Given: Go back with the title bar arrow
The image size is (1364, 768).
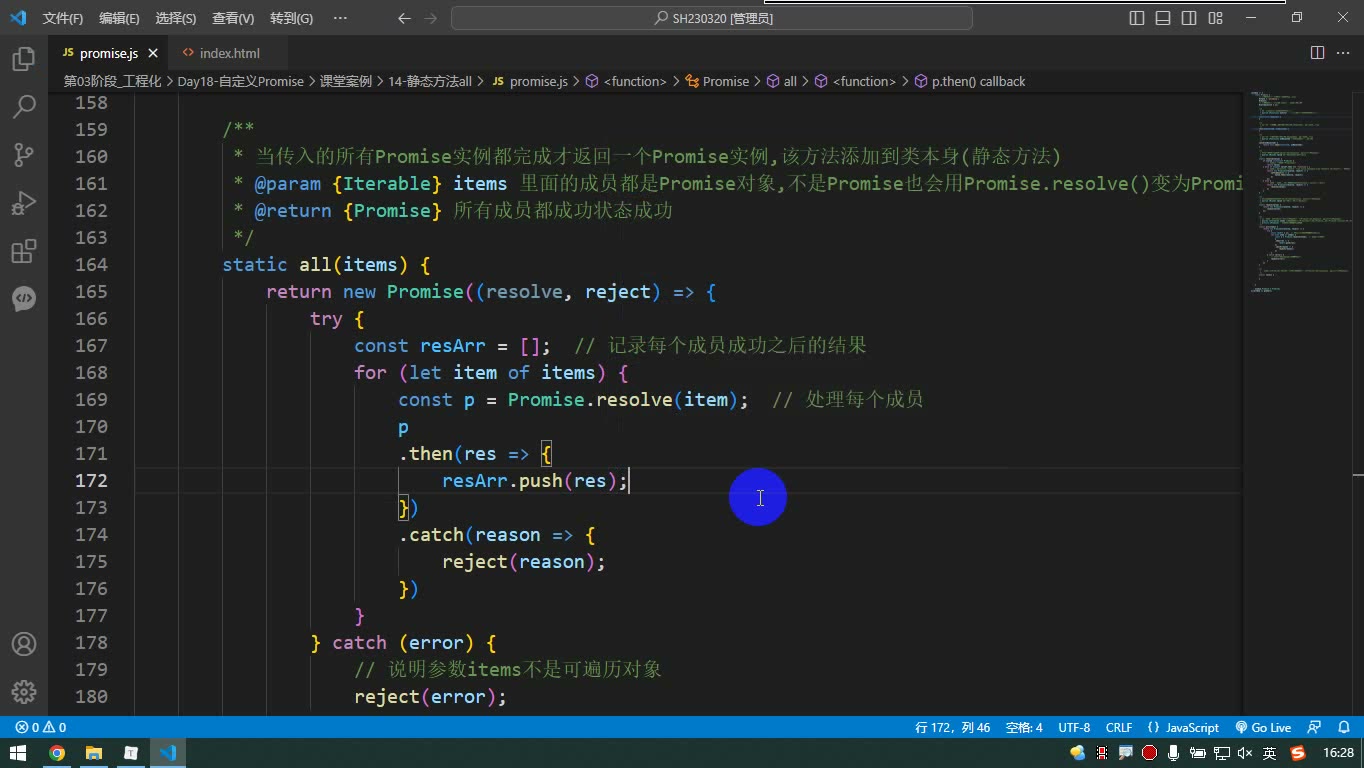Looking at the screenshot, I should click(x=404, y=18).
